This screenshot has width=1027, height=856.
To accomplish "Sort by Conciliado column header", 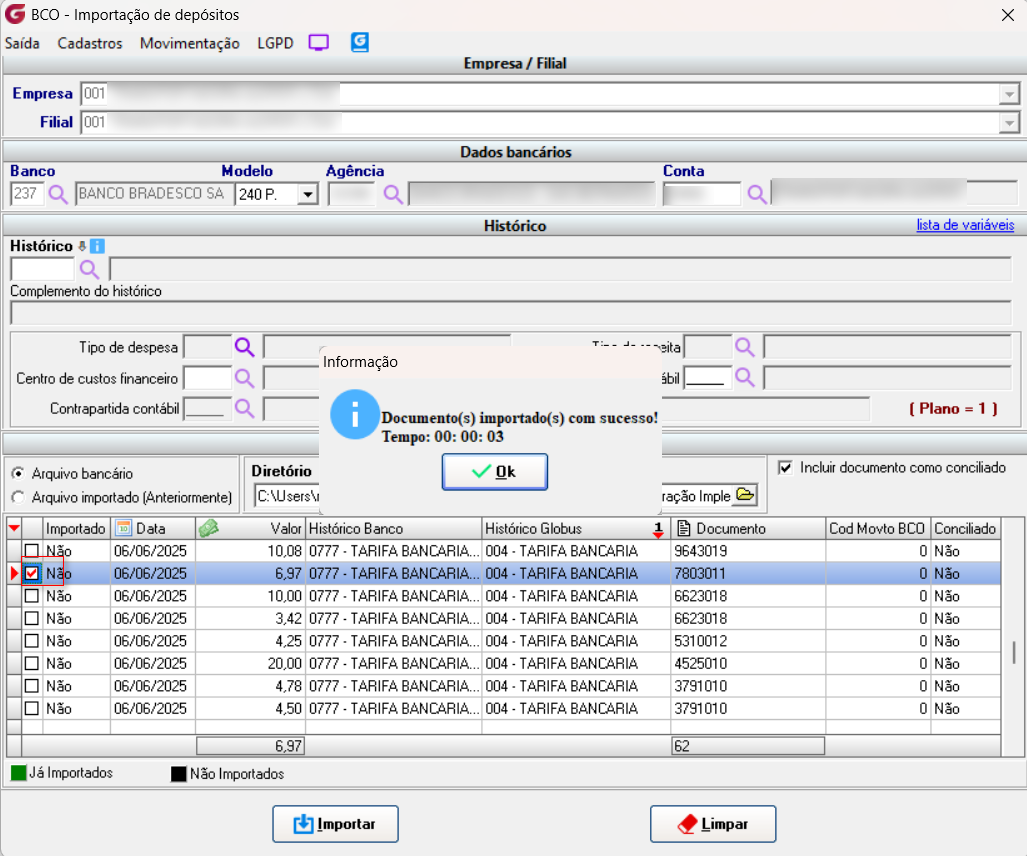I will coord(965,529).
